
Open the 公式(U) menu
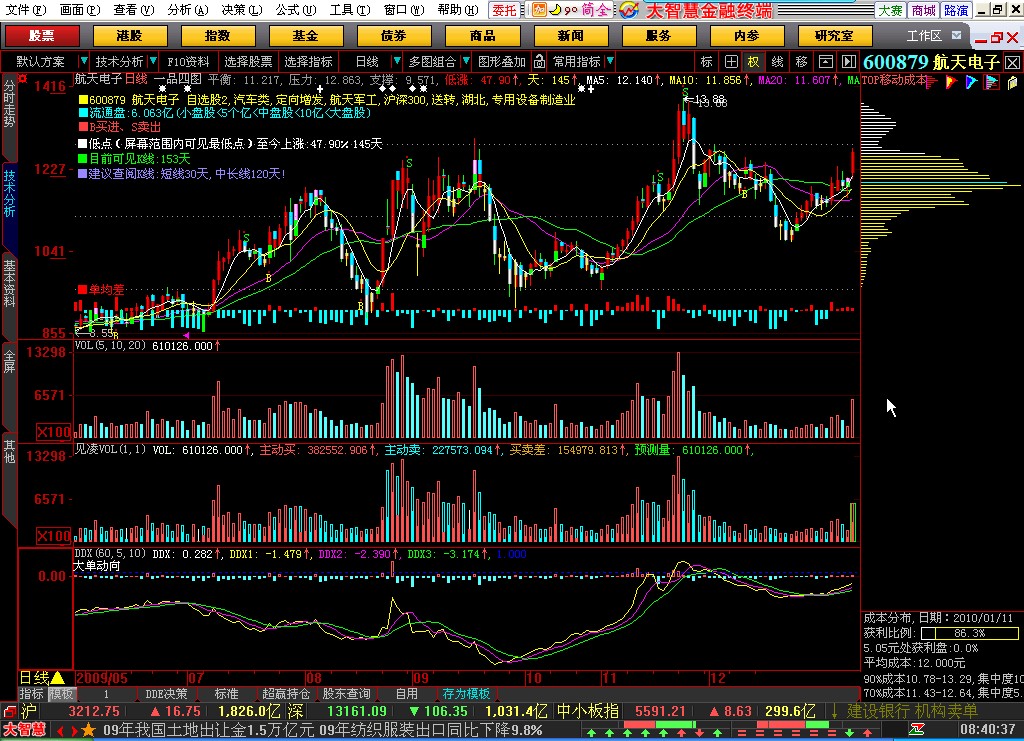[x=295, y=10]
